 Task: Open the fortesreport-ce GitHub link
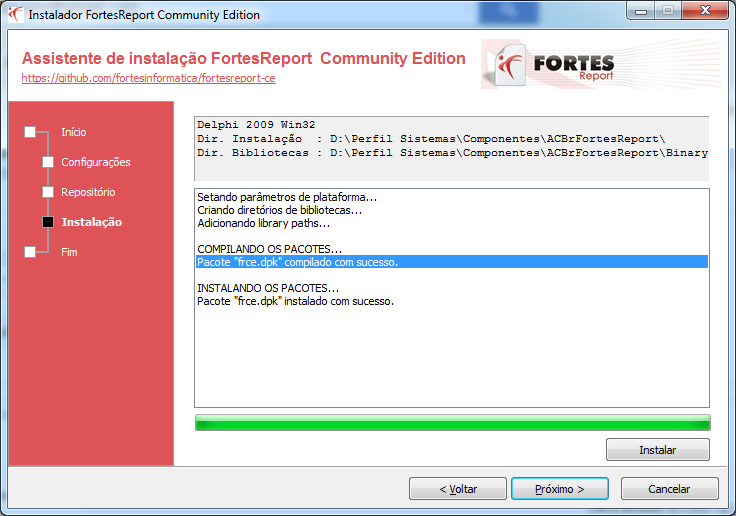click(x=148, y=78)
